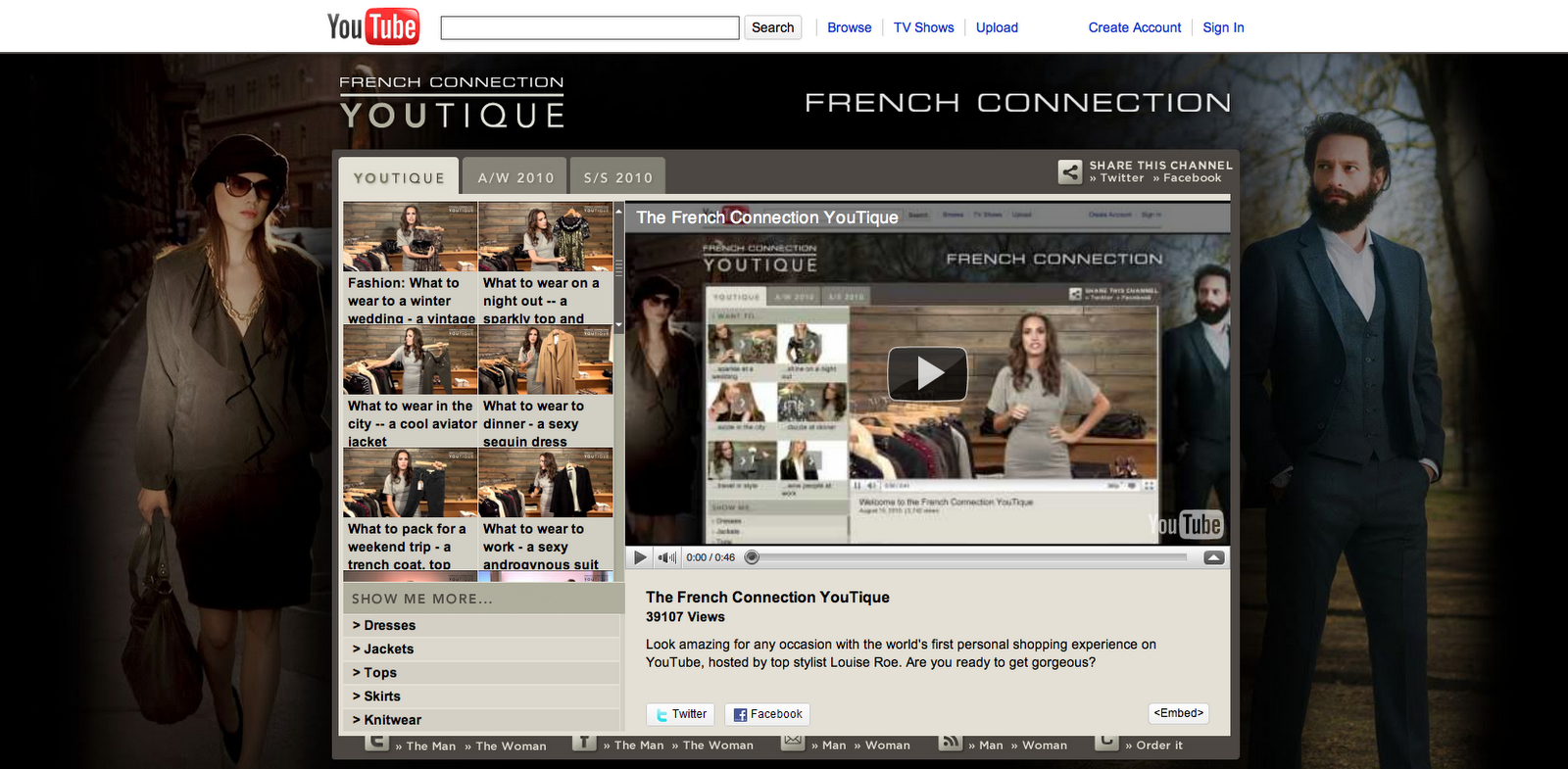
Task: Click the seek bar scrubber handle
Action: (x=752, y=557)
